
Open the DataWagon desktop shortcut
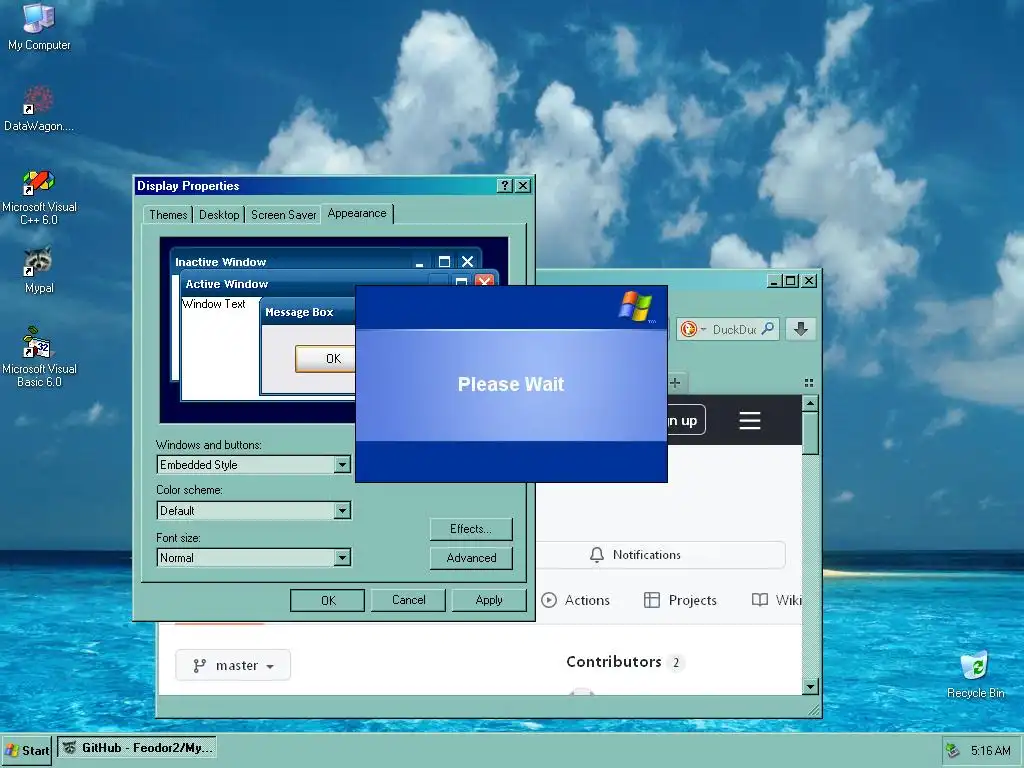click(x=39, y=109)
